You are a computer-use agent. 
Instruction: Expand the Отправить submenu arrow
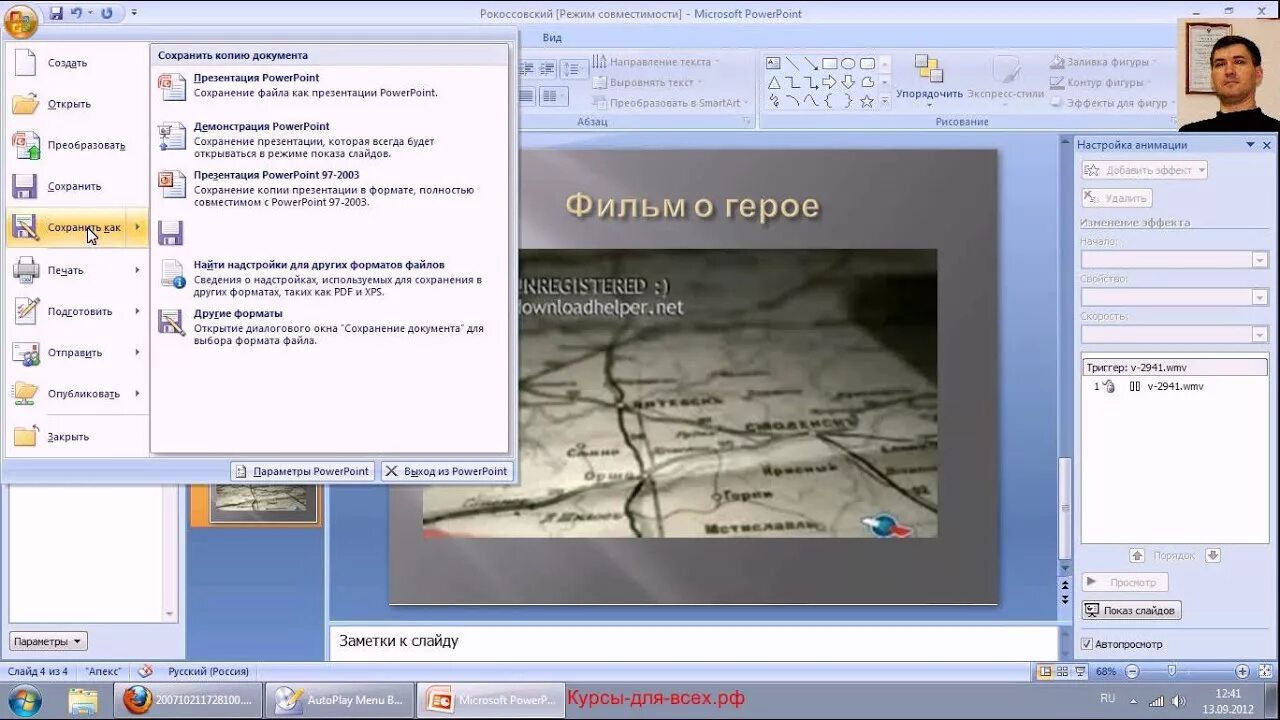(137, 352)
